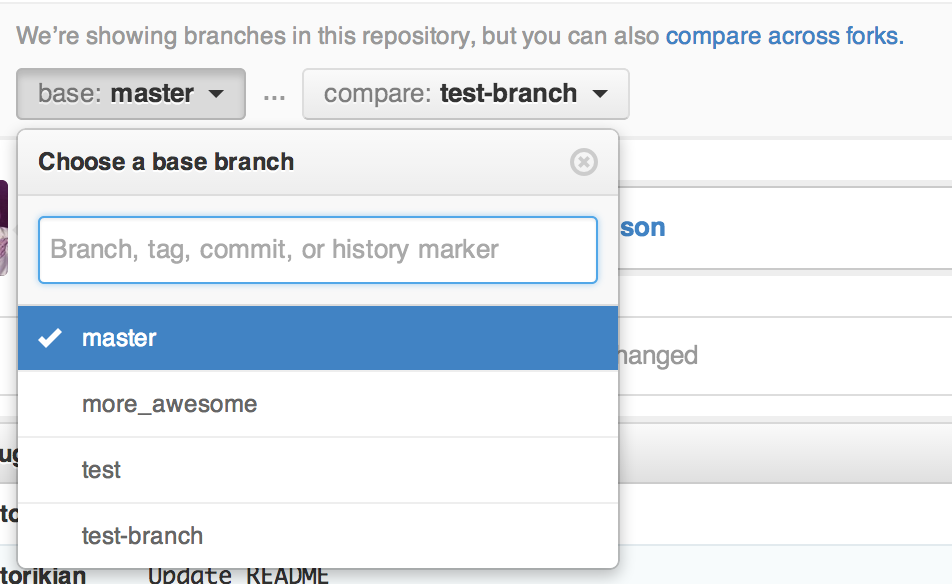Image resolution: width=952 pixels, height=584 pixels.
Task: Click the caret on base branch selector
Action: pyautogui.click(x=216, y=93)
